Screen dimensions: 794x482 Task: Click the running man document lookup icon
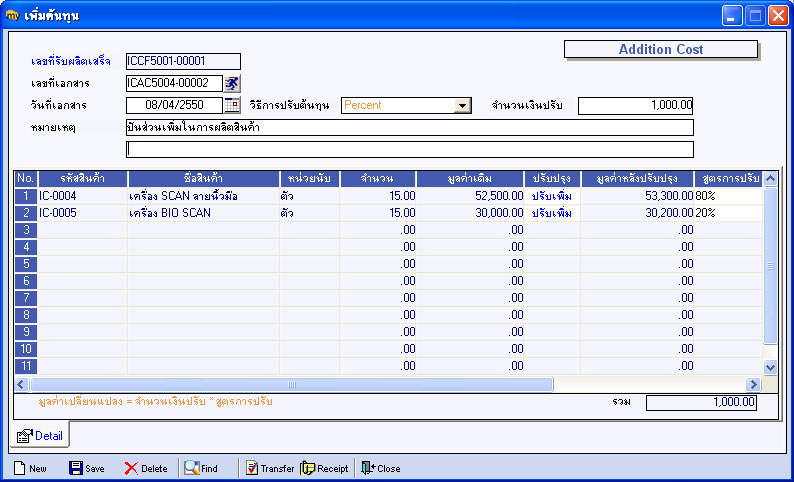click(x=232, y=84)
